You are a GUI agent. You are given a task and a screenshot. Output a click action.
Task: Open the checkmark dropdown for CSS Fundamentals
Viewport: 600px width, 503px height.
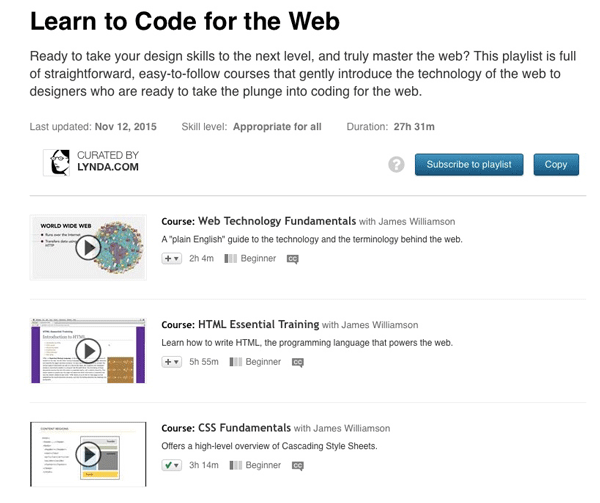171,465
